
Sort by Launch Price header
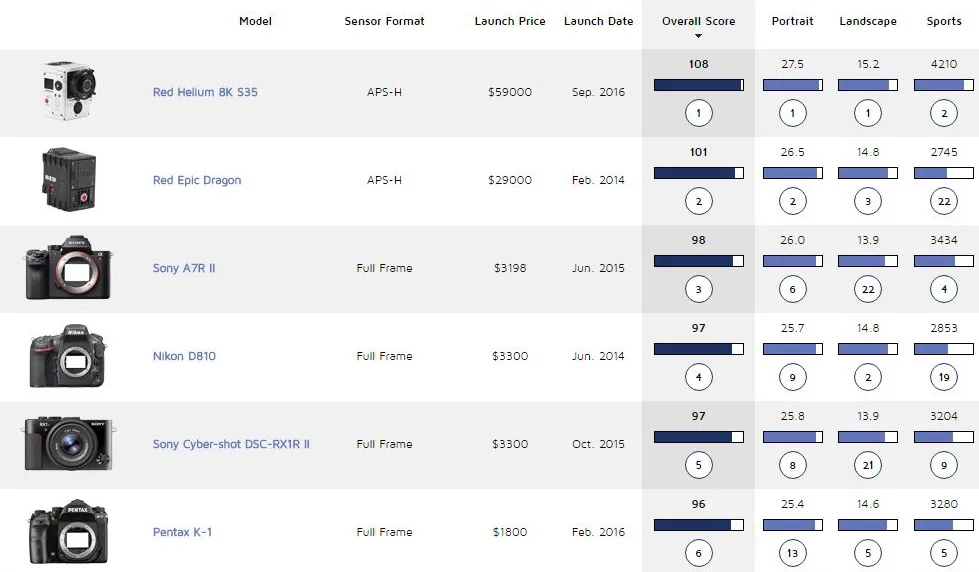pos(509,21)
